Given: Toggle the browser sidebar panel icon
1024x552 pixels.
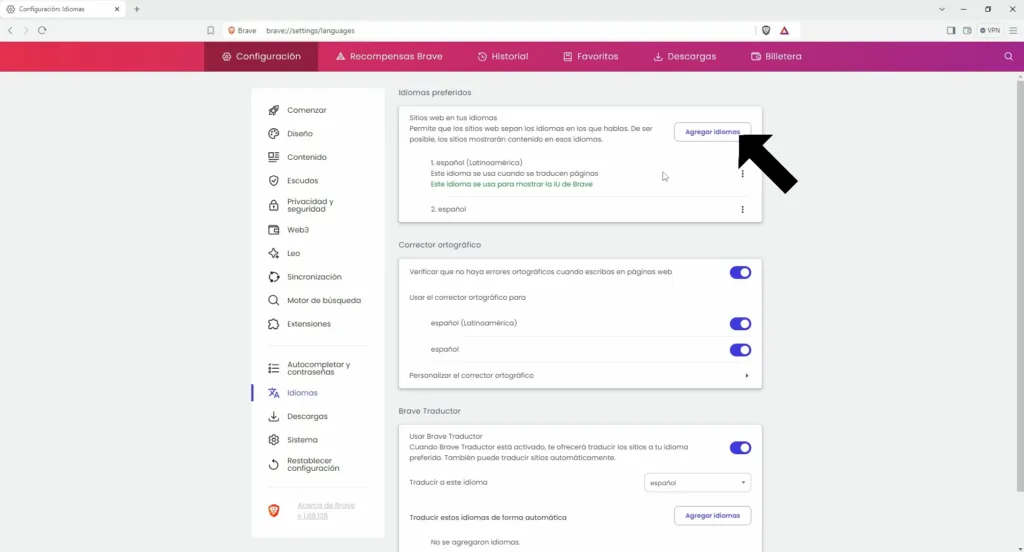Looking at the screenshot, I should pyautogui.click(x=951, y=31).
